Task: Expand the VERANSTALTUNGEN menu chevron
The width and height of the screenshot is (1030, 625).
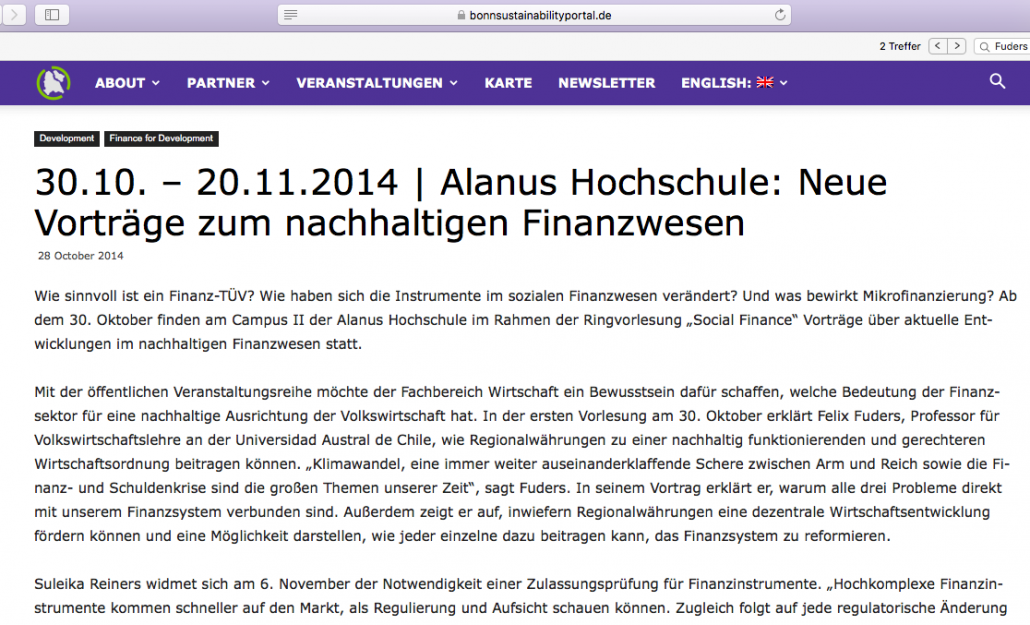Action: pyautogui.click(x=453, y=83)
